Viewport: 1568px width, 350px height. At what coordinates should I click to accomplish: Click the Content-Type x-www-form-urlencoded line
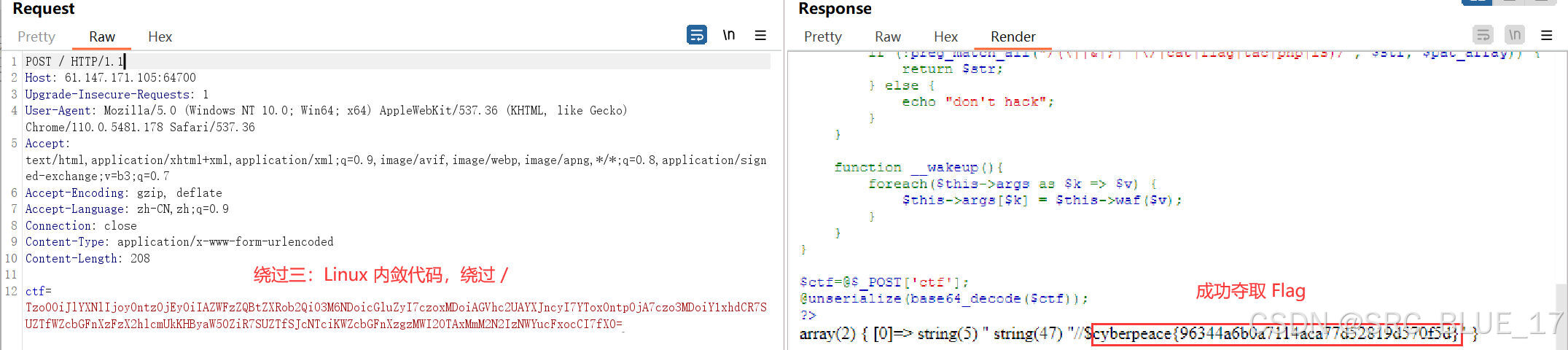pyautogui.click(x=179, y=241)
